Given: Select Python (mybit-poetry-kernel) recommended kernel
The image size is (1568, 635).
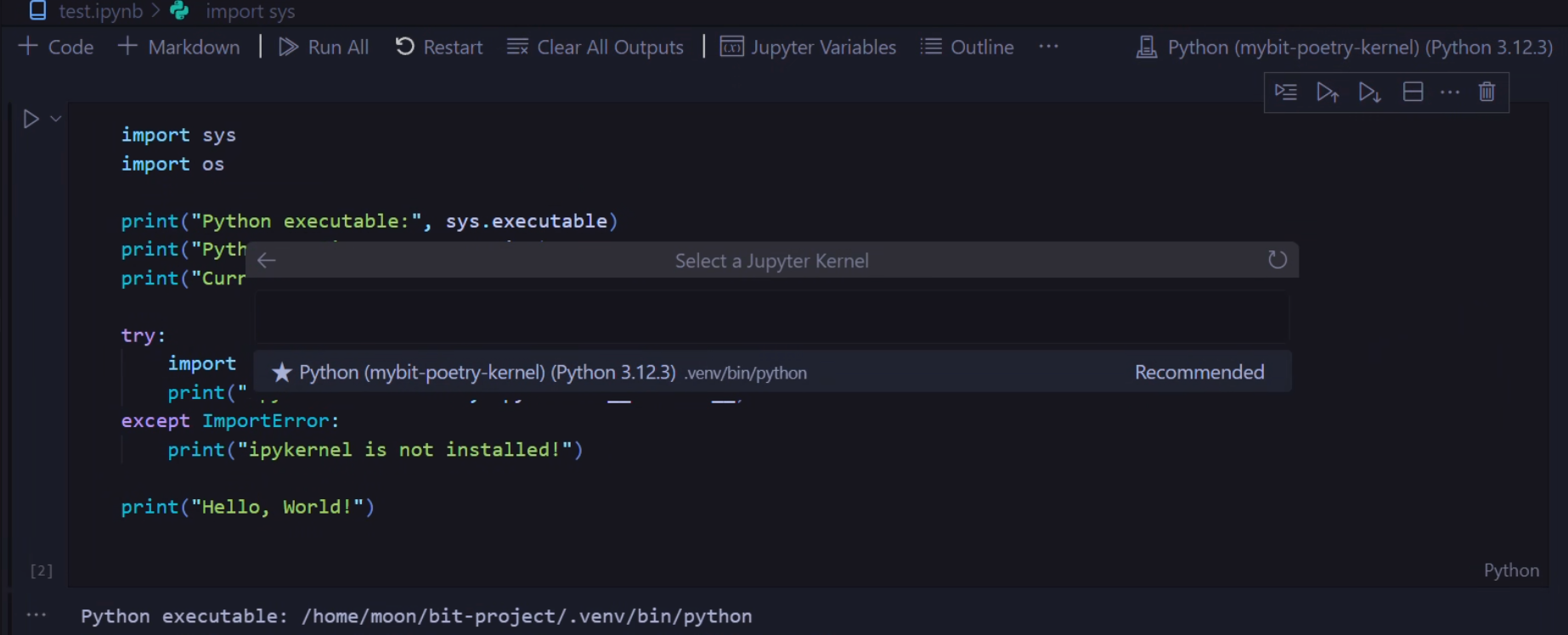Looking at the screenshot, I should pos(772,372).
